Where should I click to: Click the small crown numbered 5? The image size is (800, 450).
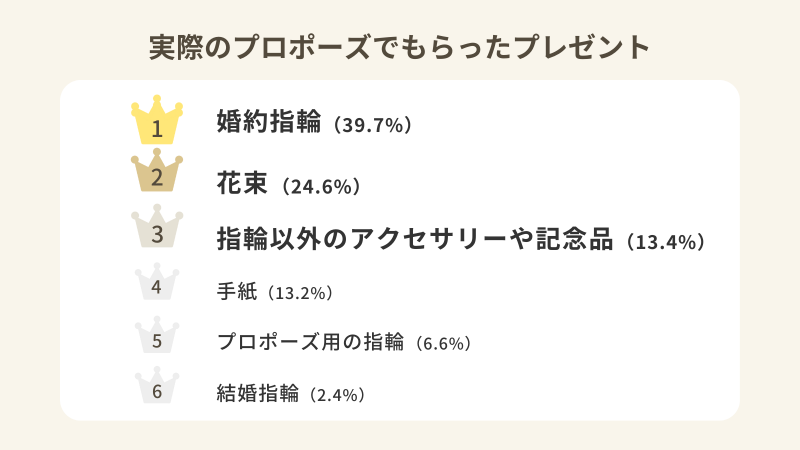pos(157,338)
